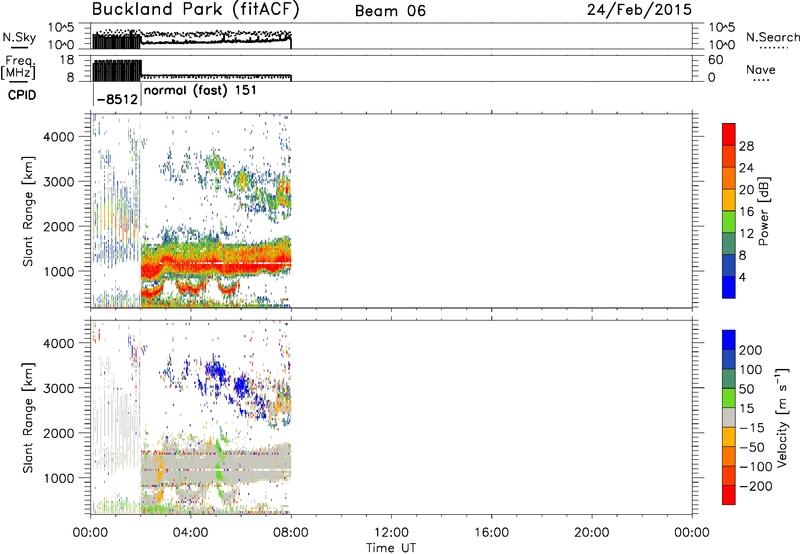The width and height of the screenshot is (800, 554).
Task: Click the grey ground scatter band in velocity panel
Action: coord(216,467)
